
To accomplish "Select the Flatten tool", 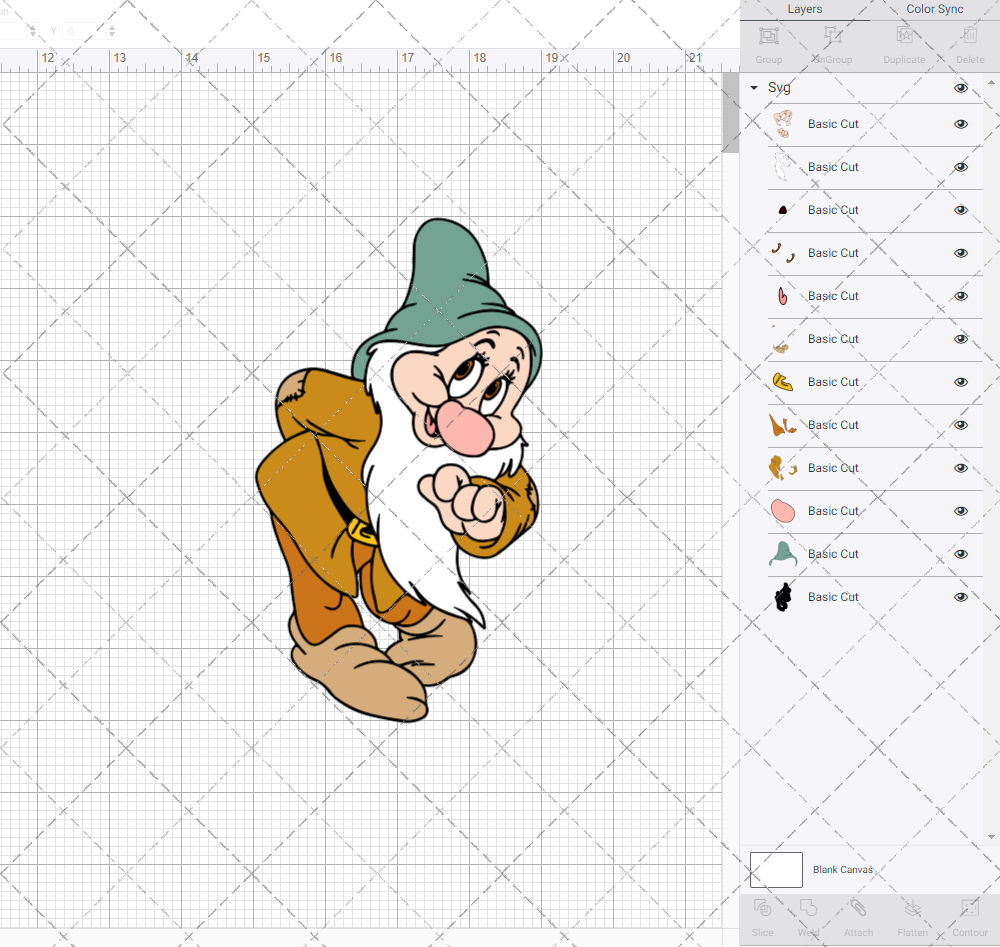I will (913, 908).
